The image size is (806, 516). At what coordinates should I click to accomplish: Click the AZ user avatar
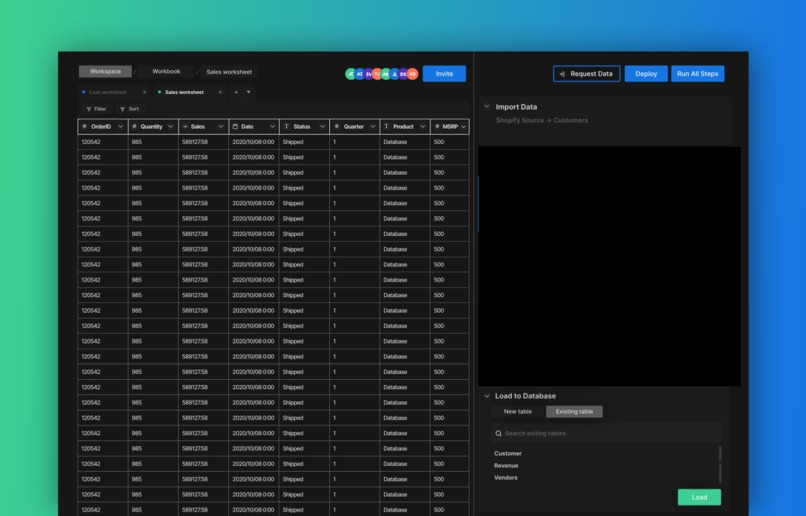tap(360, 74)
